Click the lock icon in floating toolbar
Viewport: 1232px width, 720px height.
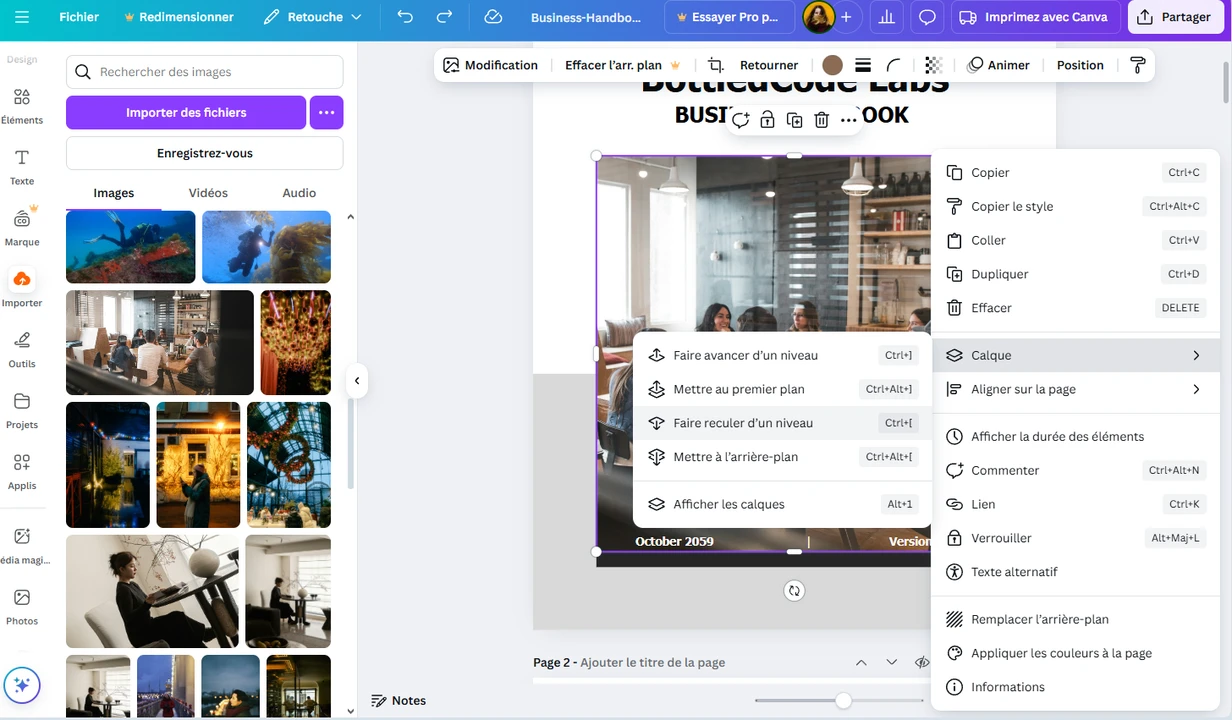[767, 120]
